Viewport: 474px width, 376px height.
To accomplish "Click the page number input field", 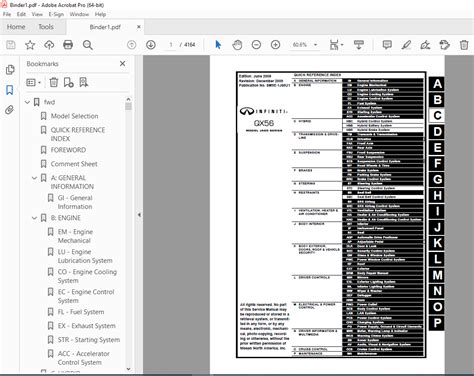I will (171, 45).
